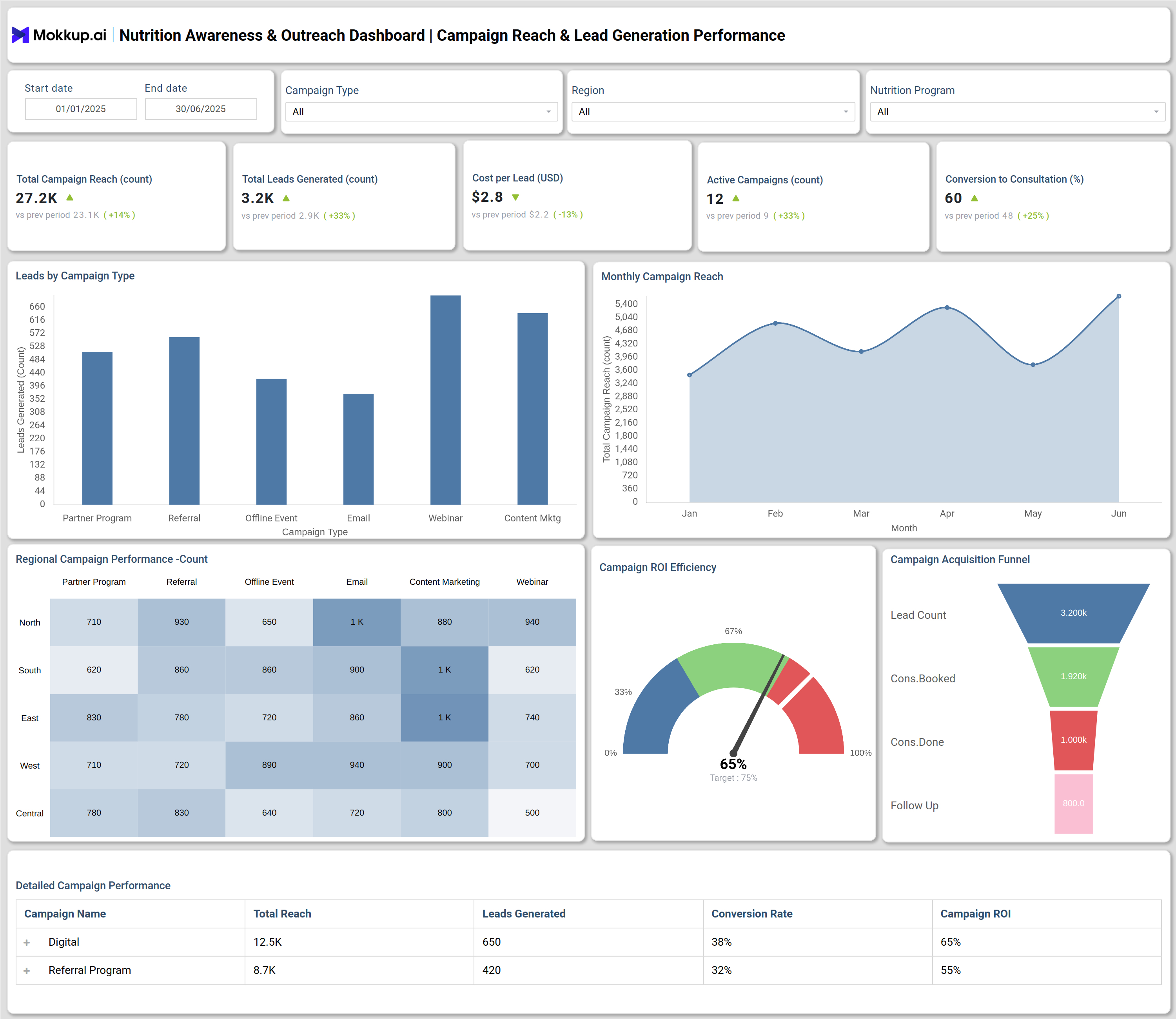Click the red Cons.Done funnel segment
This screenshot has height=1019, width=1176.
point(1073,740)
